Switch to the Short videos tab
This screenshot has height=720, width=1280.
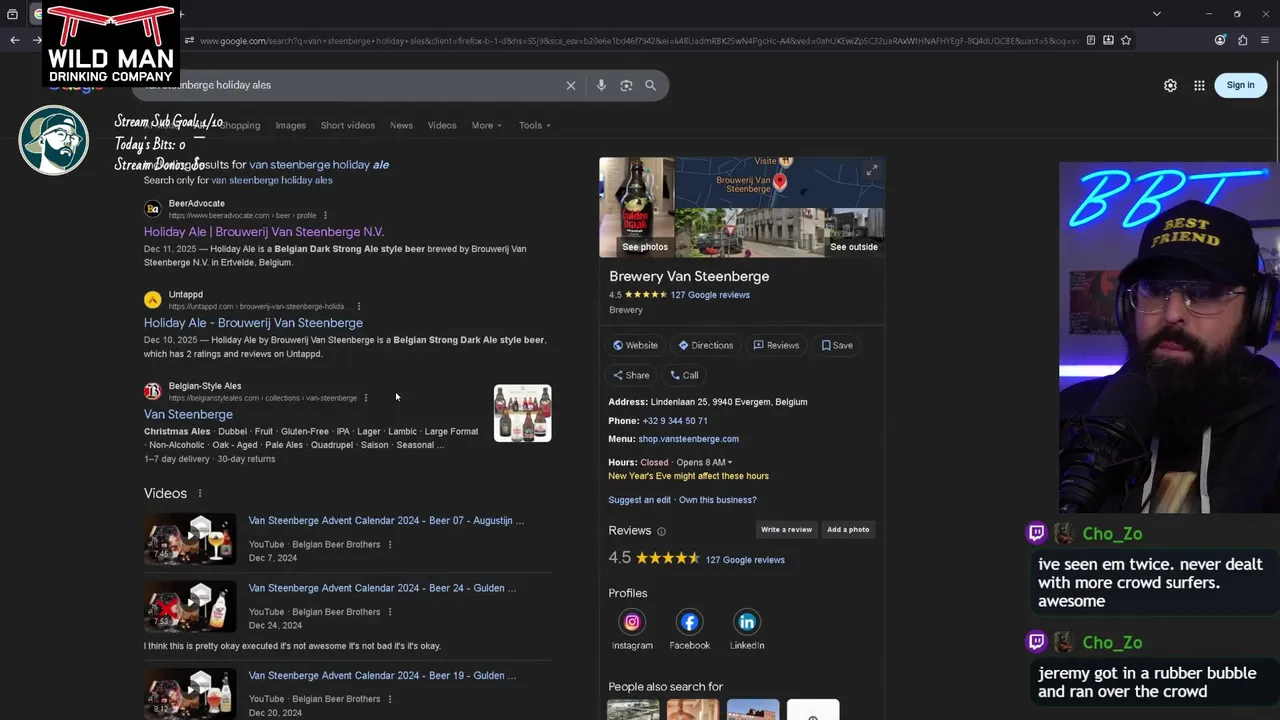point(348,125)
